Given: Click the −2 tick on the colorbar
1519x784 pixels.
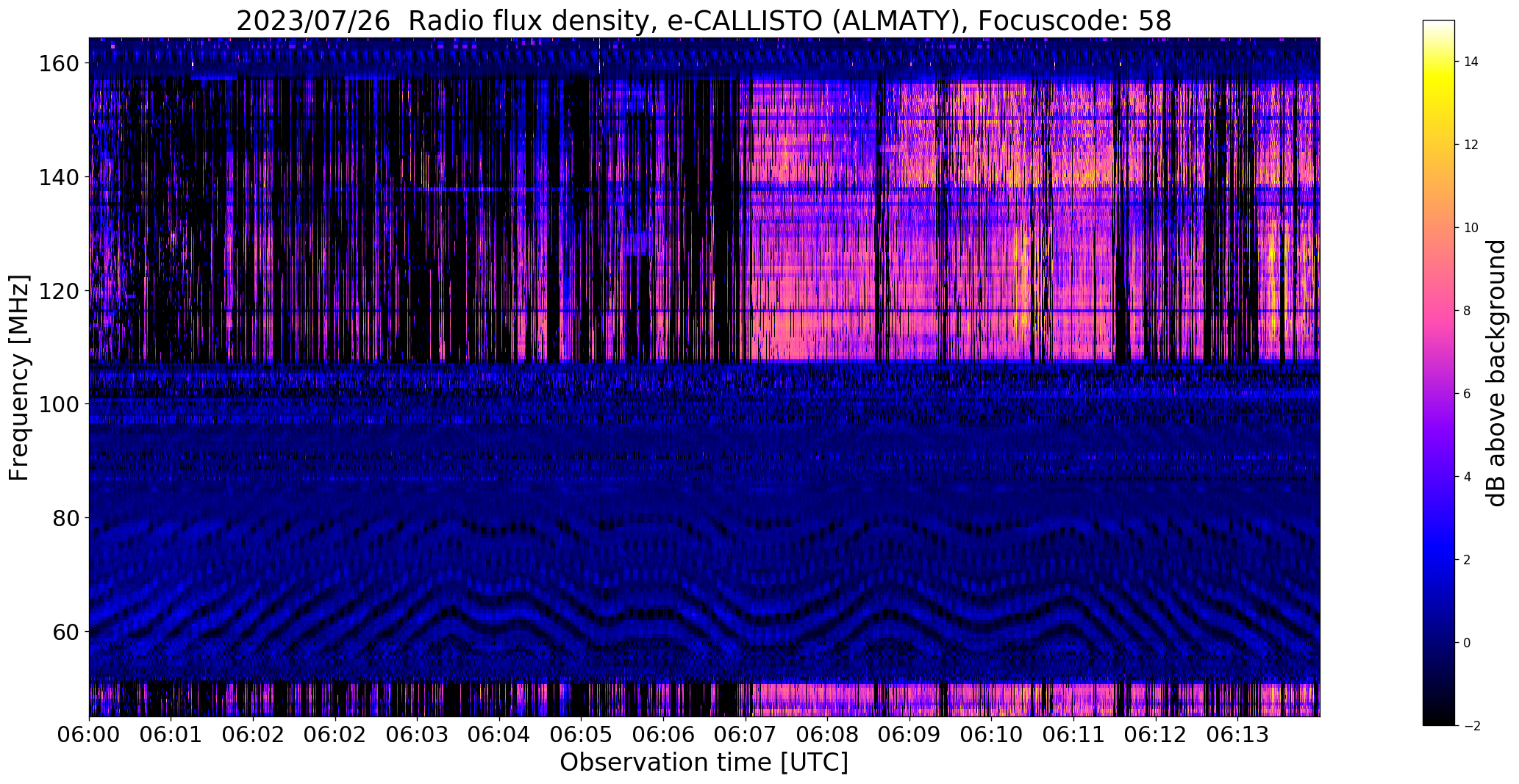Looking at the screenshot, I should (1471, 726).
